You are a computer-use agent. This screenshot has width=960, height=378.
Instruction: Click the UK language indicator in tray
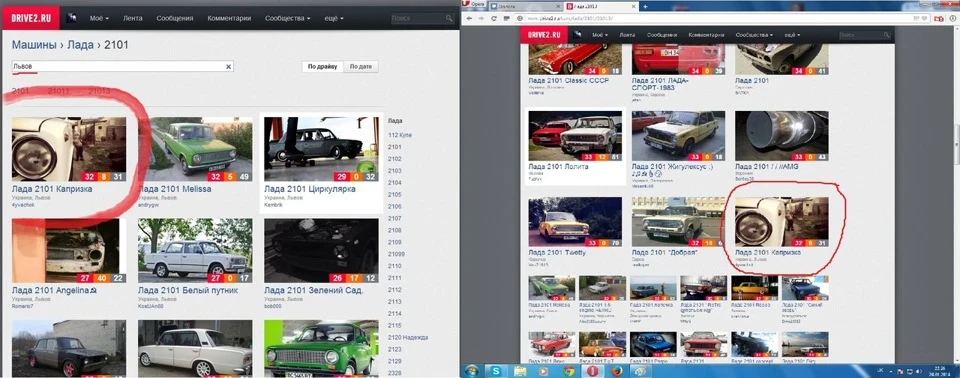point(880,371)
